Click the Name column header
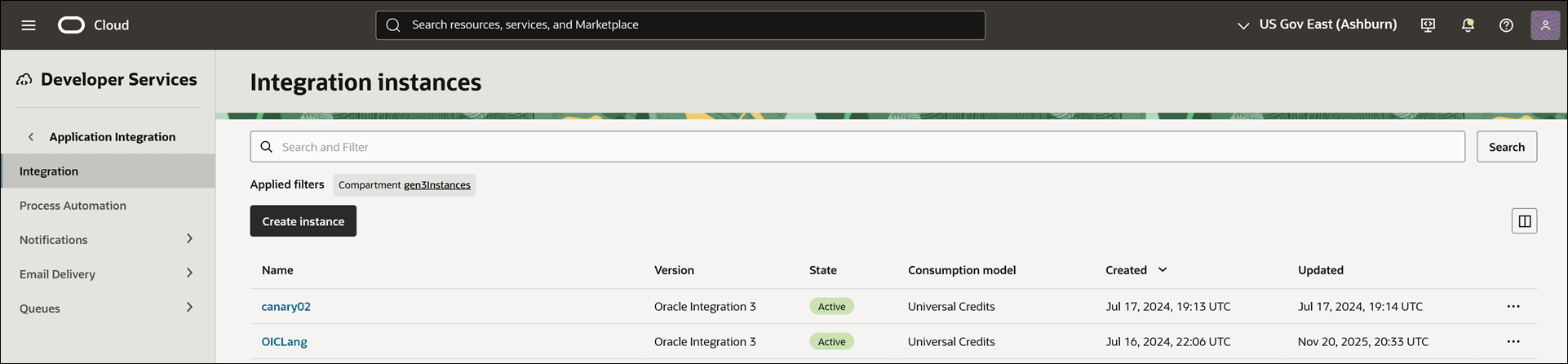The image size is (1568, 364). pyautogui.click(x=277, y=270)
